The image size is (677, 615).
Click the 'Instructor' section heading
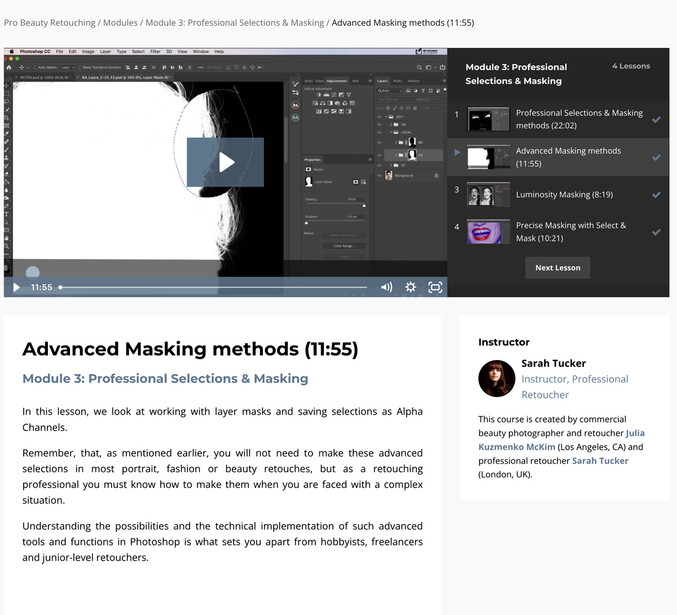coord(503,342)
